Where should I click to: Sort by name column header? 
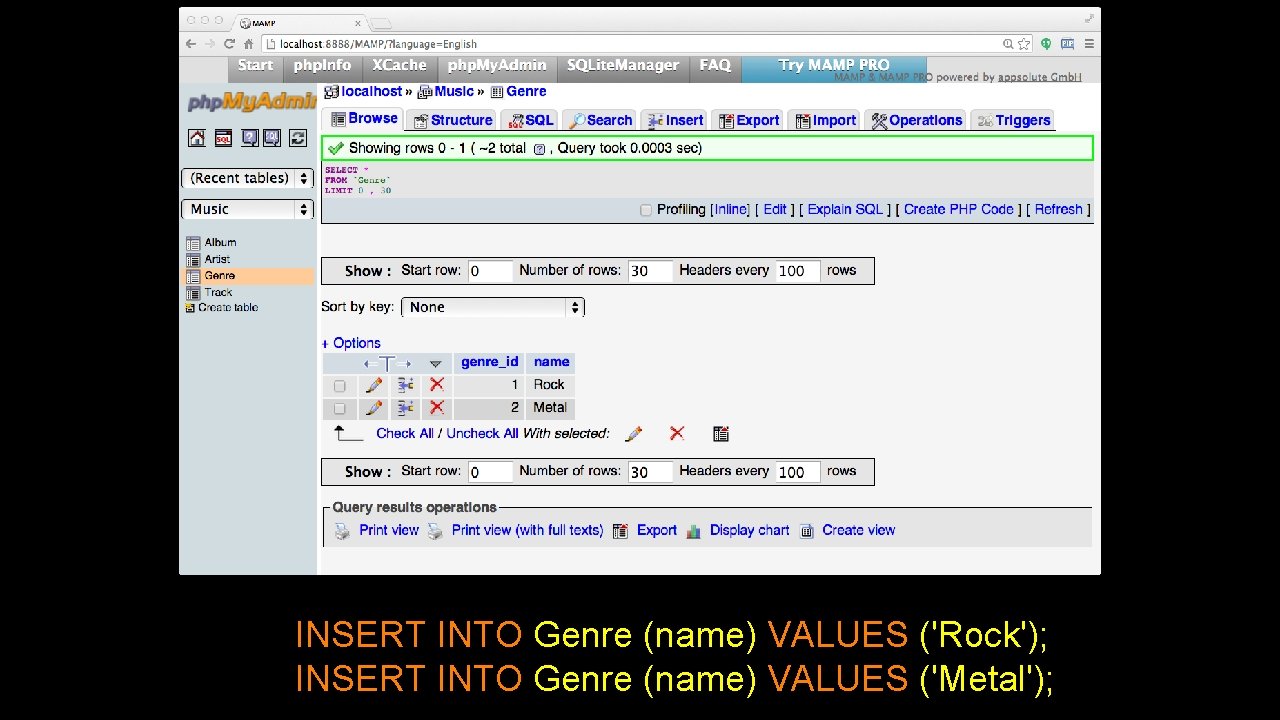coord(551,362)
